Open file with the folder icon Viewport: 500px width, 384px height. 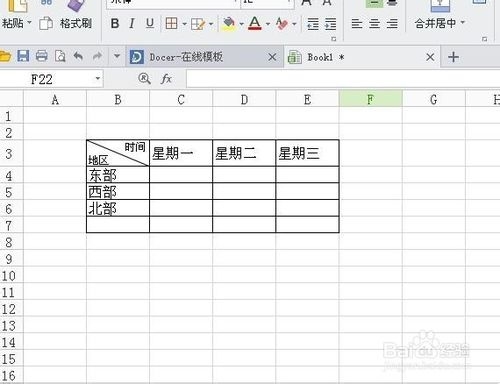coord(5,56)
